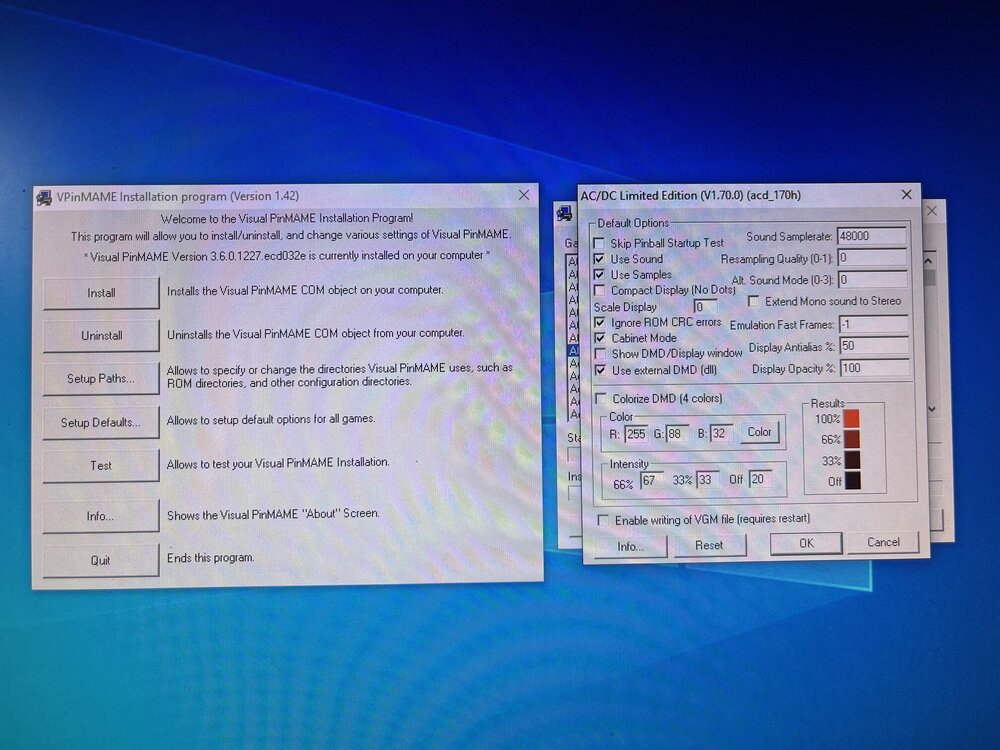
Task: Click background list scrollbar down arrow
Action: click(932, 409)
